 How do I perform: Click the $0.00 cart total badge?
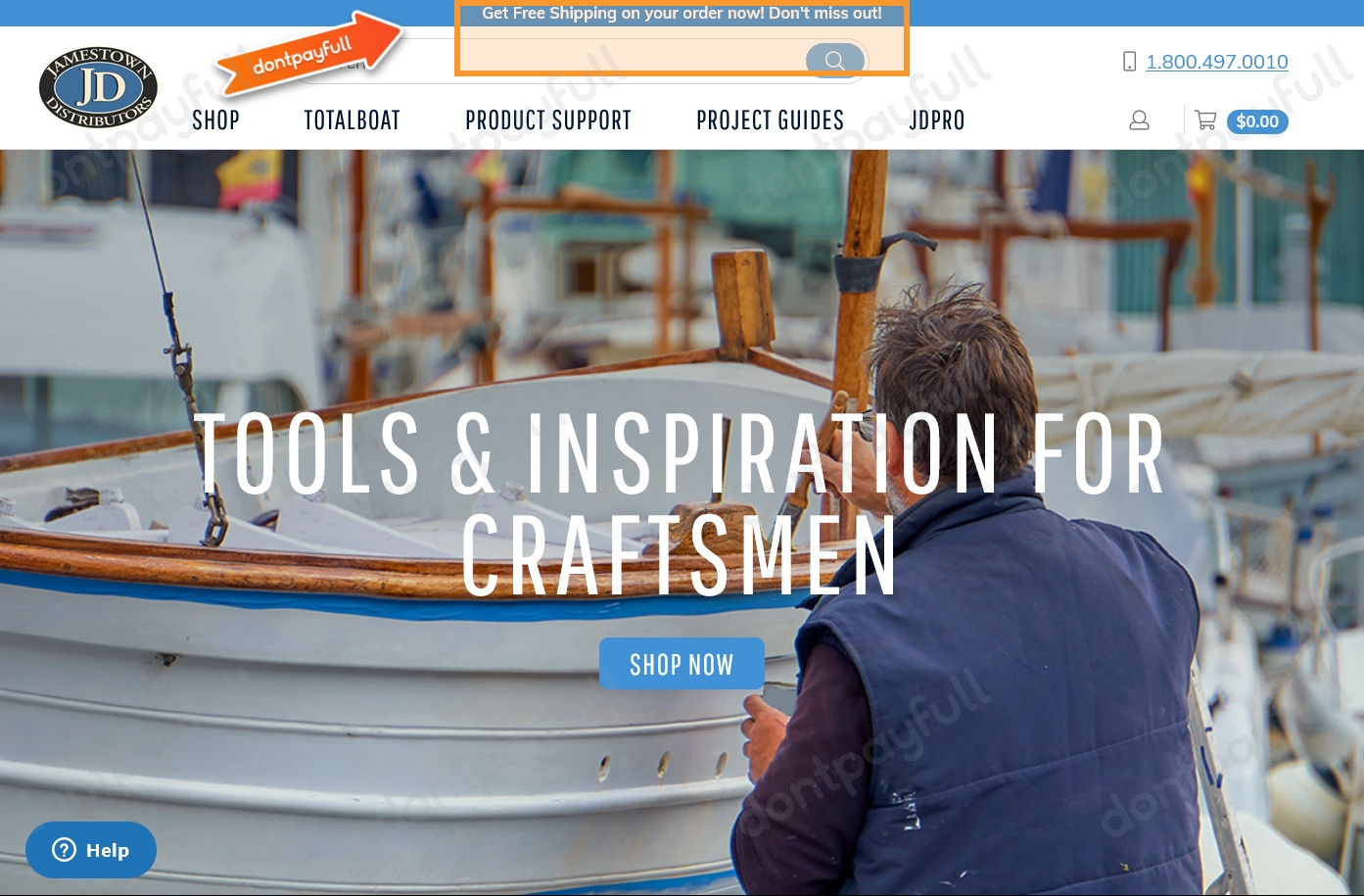pos(1257,121)
